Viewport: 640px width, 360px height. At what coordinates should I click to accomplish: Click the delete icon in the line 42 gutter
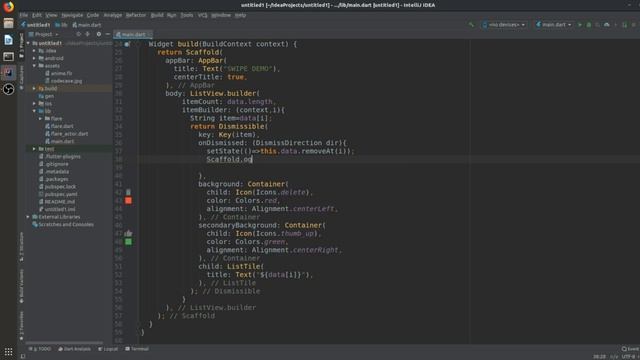pos(129,192)
